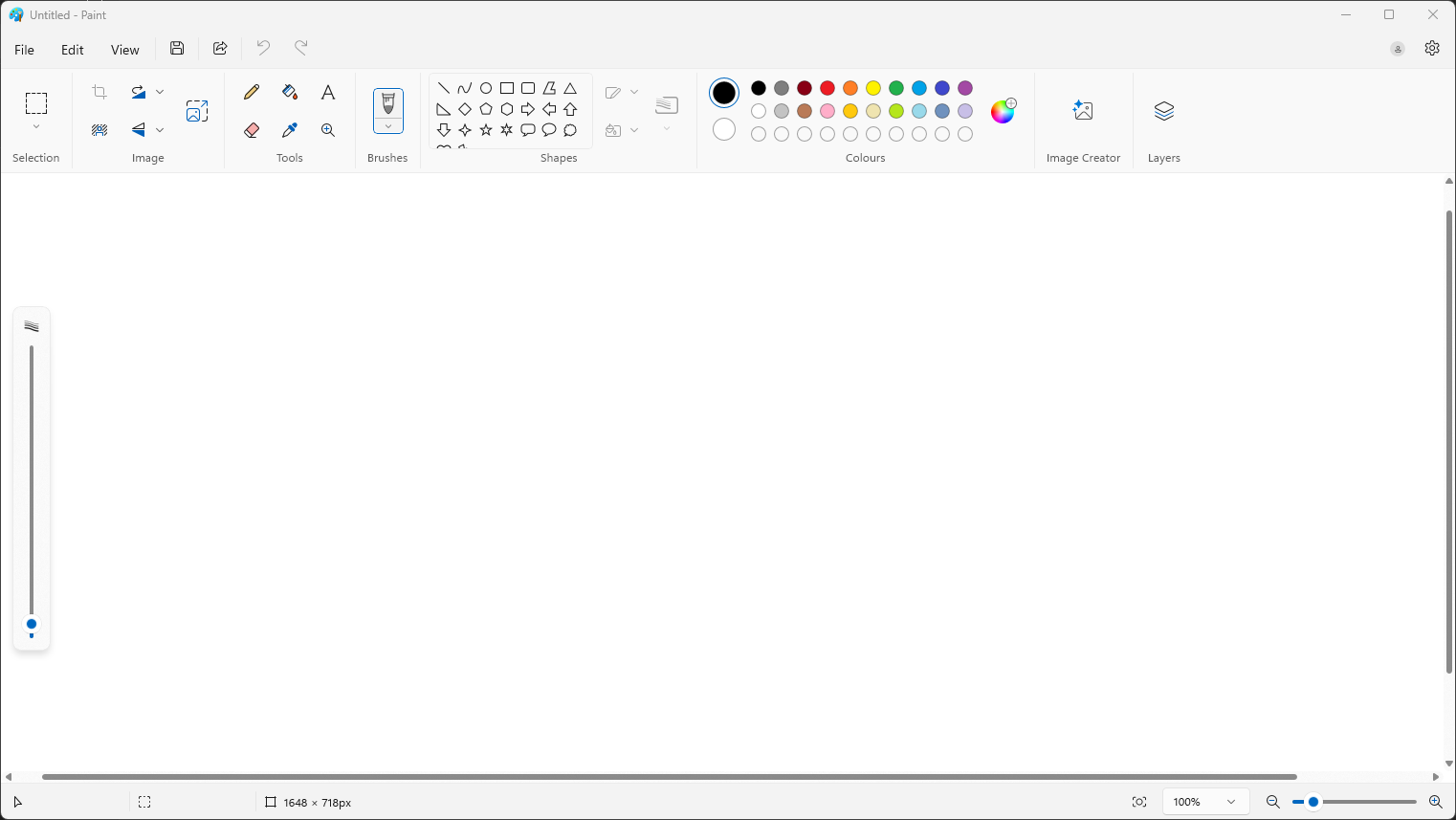Select the Fill bucket tool
1456x820 pixels.
pos(290,92)
